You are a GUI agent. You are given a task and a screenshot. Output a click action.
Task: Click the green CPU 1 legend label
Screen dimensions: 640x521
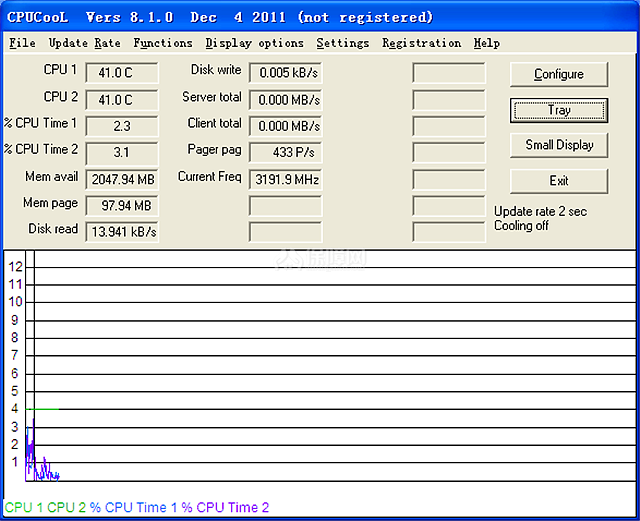pos(24,508)
